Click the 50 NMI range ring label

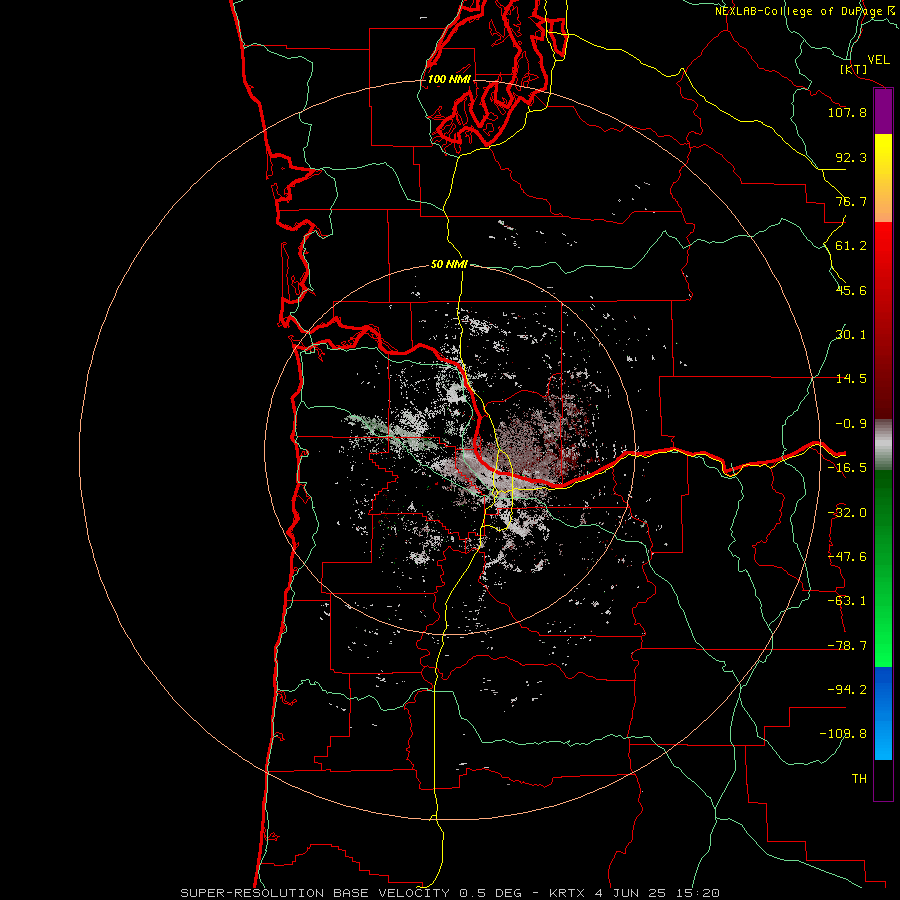449,265
